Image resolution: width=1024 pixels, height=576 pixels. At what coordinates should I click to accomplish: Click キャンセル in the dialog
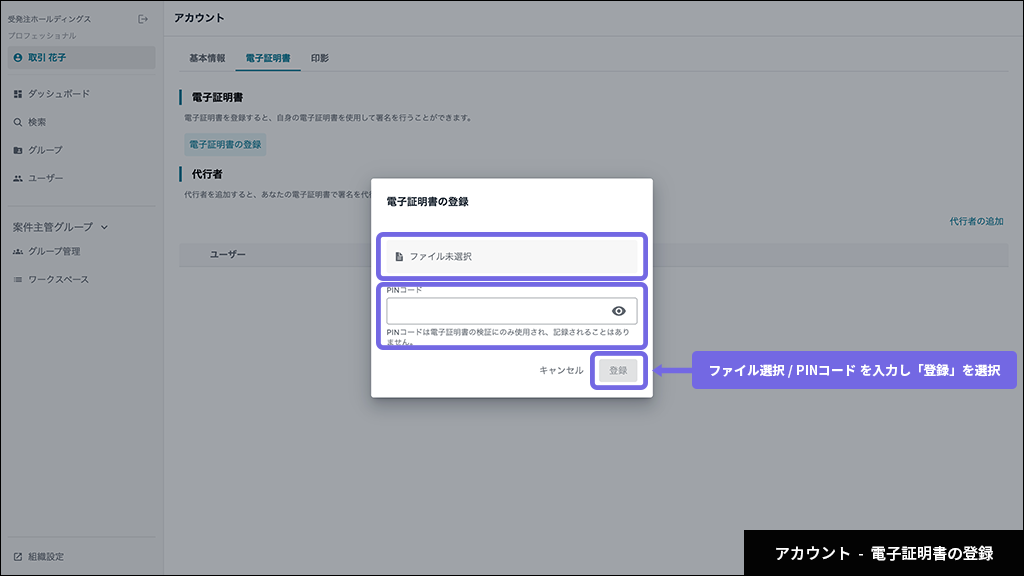pos(561,370)
